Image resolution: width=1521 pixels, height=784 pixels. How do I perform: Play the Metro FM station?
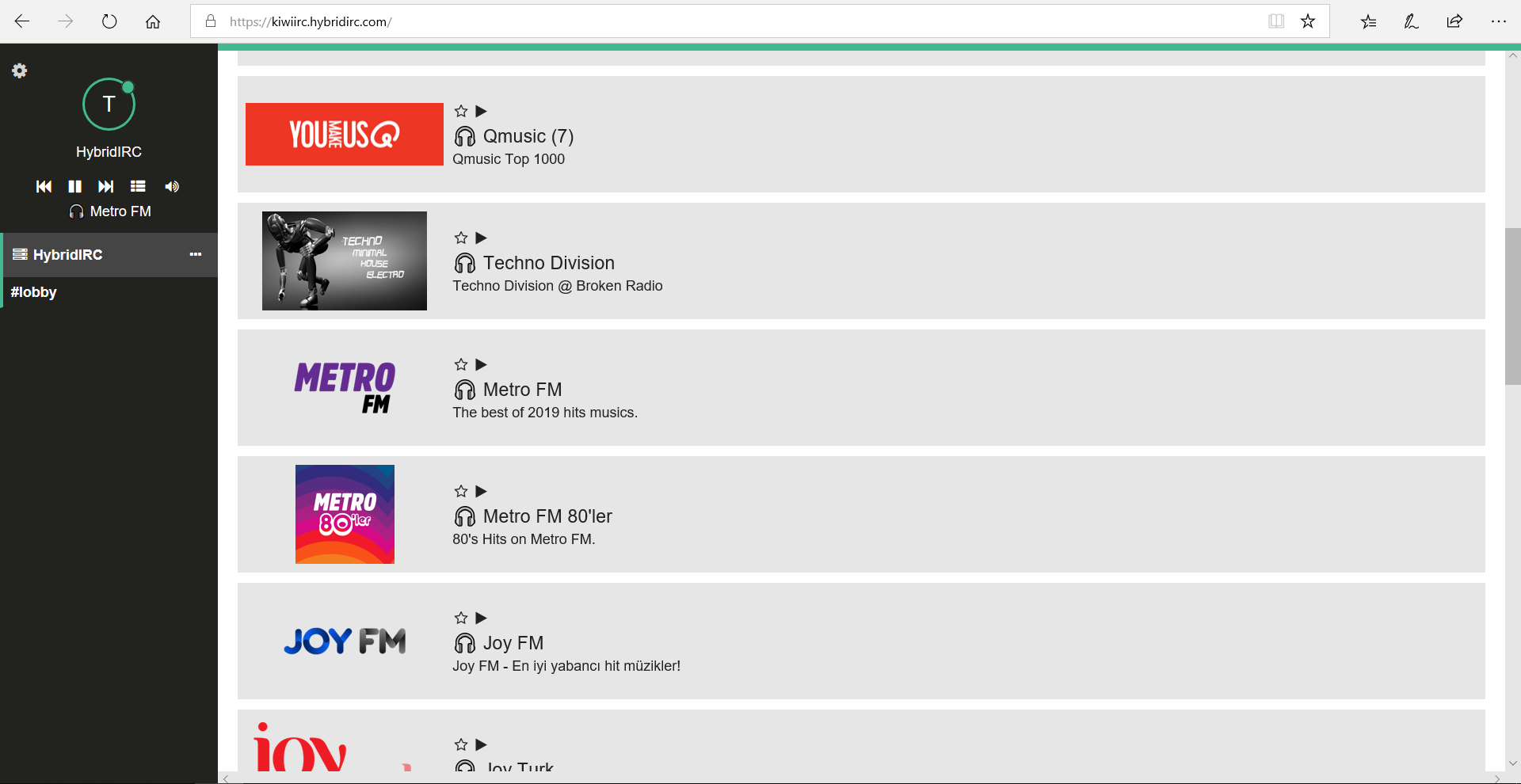481,364
